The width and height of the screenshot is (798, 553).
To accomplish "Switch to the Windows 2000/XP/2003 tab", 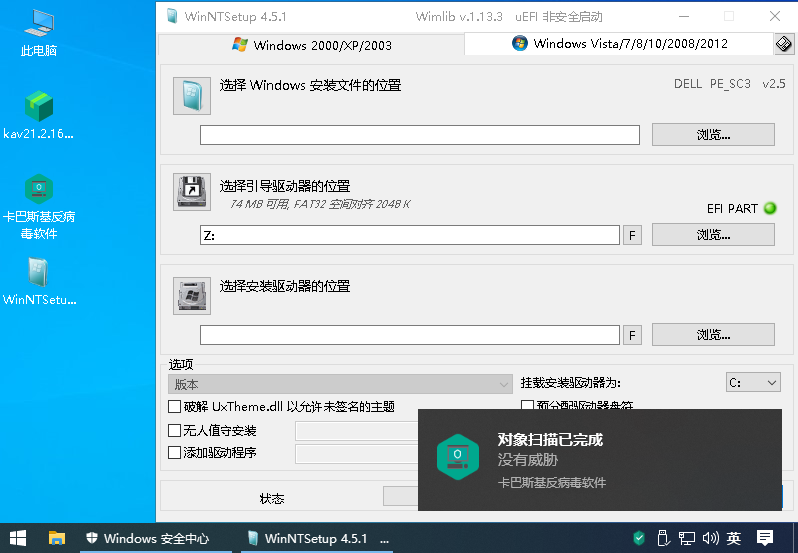I will [x=311, y=45].
